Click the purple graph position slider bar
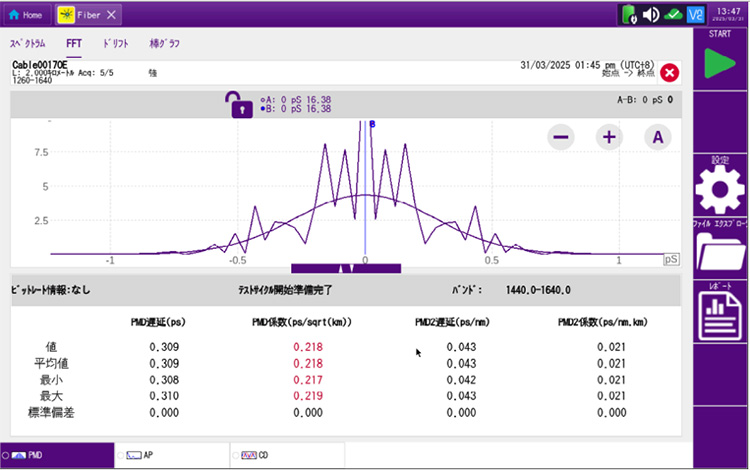Screen dimensions: 750x470 345,268
